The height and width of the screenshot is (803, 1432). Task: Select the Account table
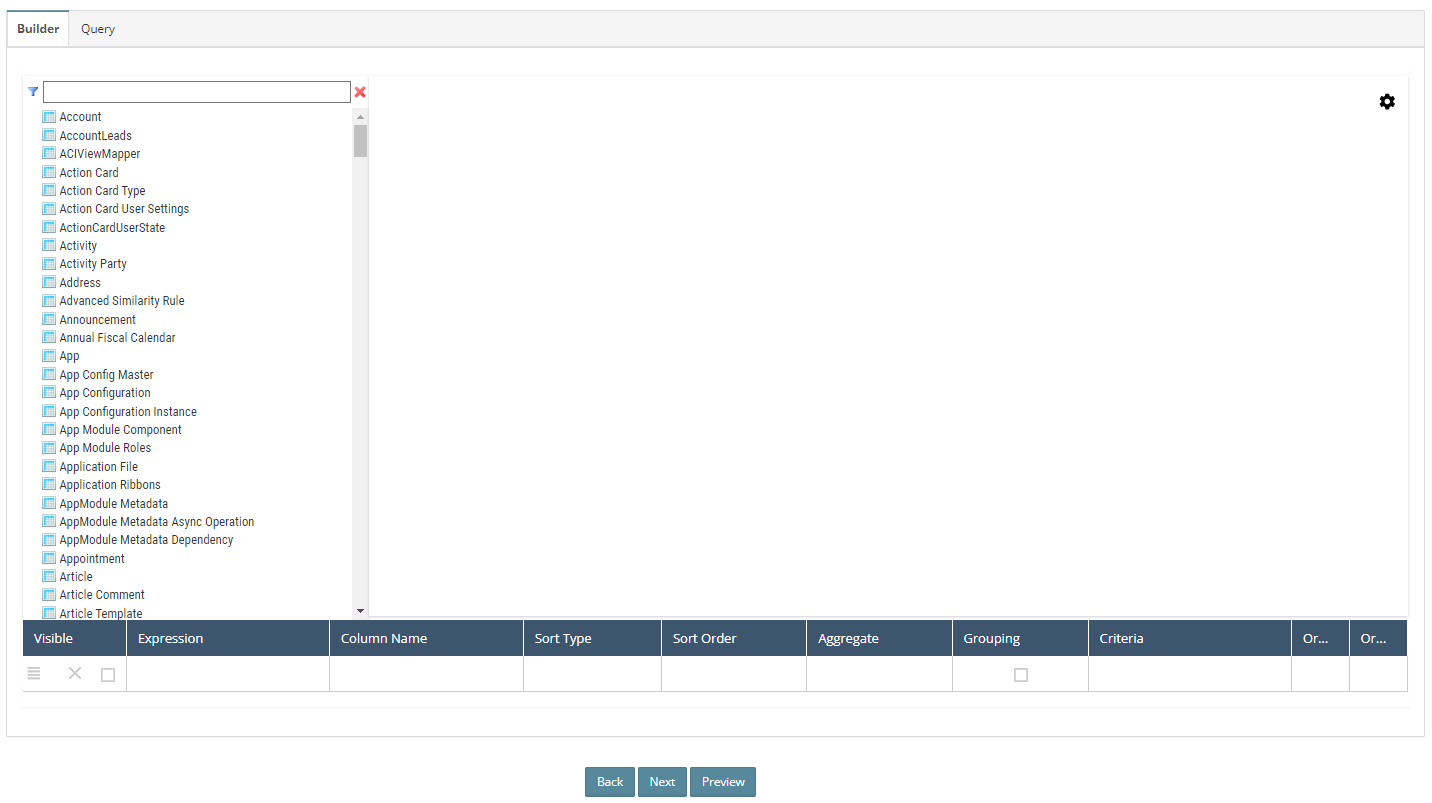coord(80,117)
